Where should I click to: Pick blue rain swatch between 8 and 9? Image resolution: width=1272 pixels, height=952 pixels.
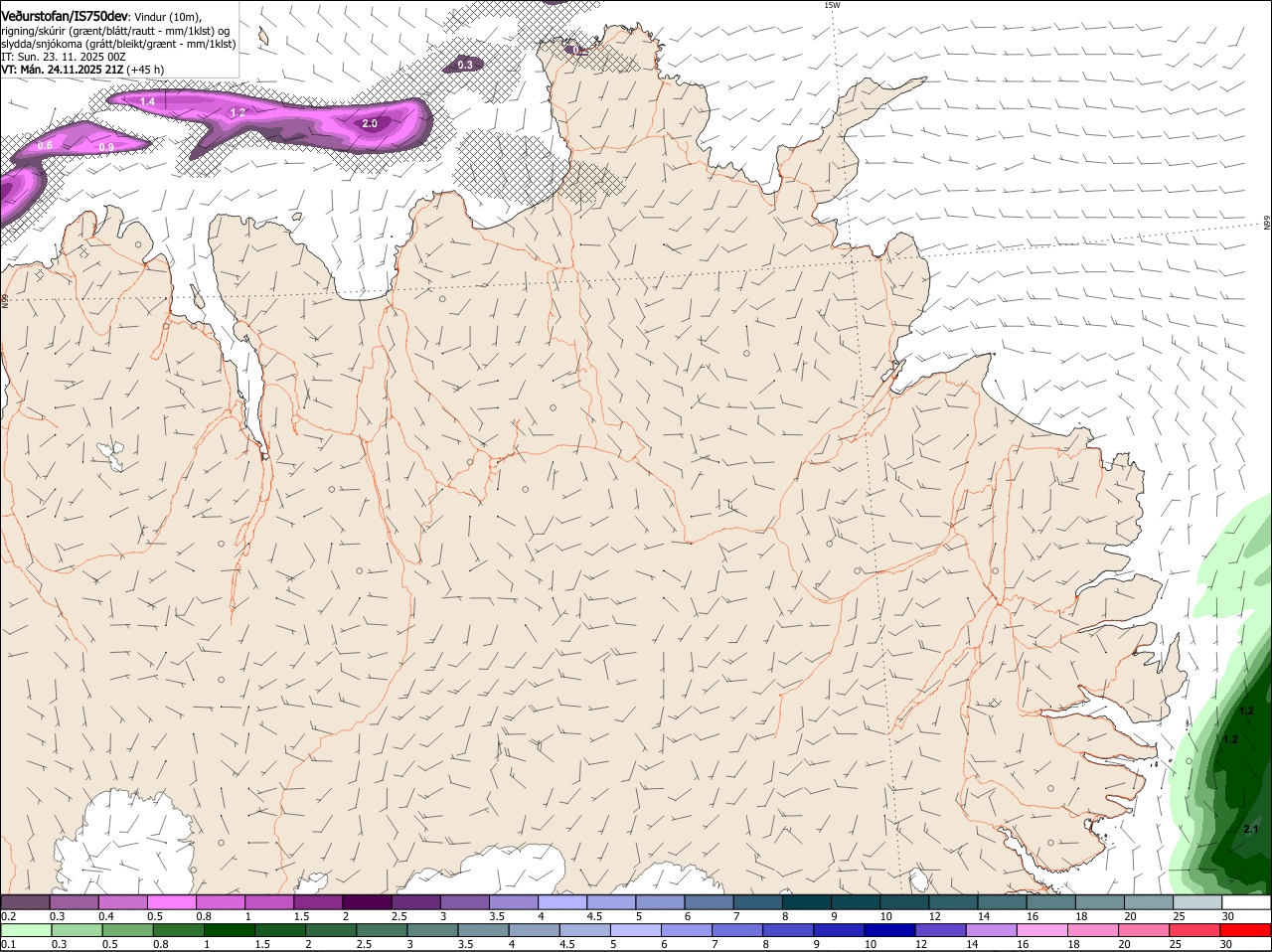pos(789,930)
